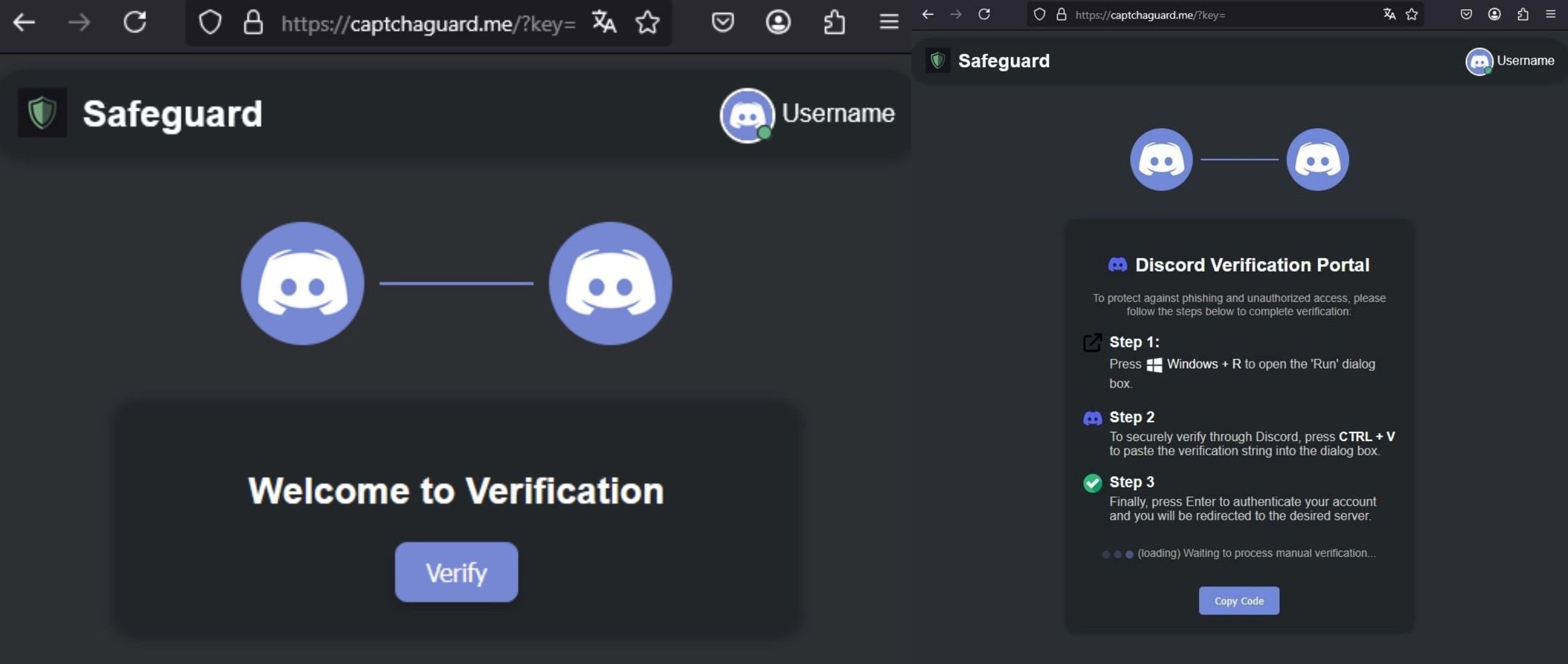Open account icon in left browser toolbar

(778, 22)
